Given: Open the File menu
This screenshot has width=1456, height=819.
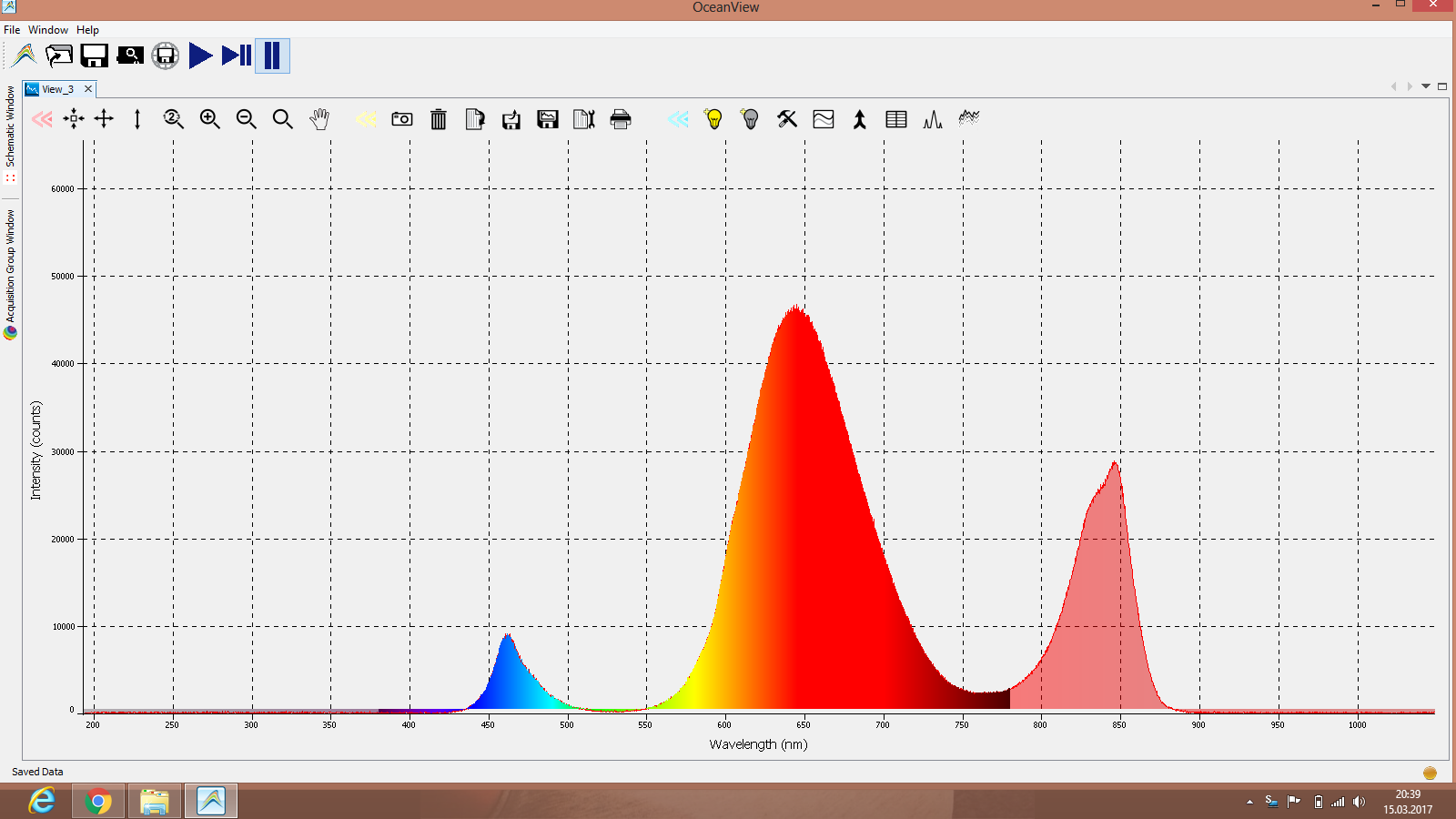Looking at the screenshot, I should pos(12,30).
